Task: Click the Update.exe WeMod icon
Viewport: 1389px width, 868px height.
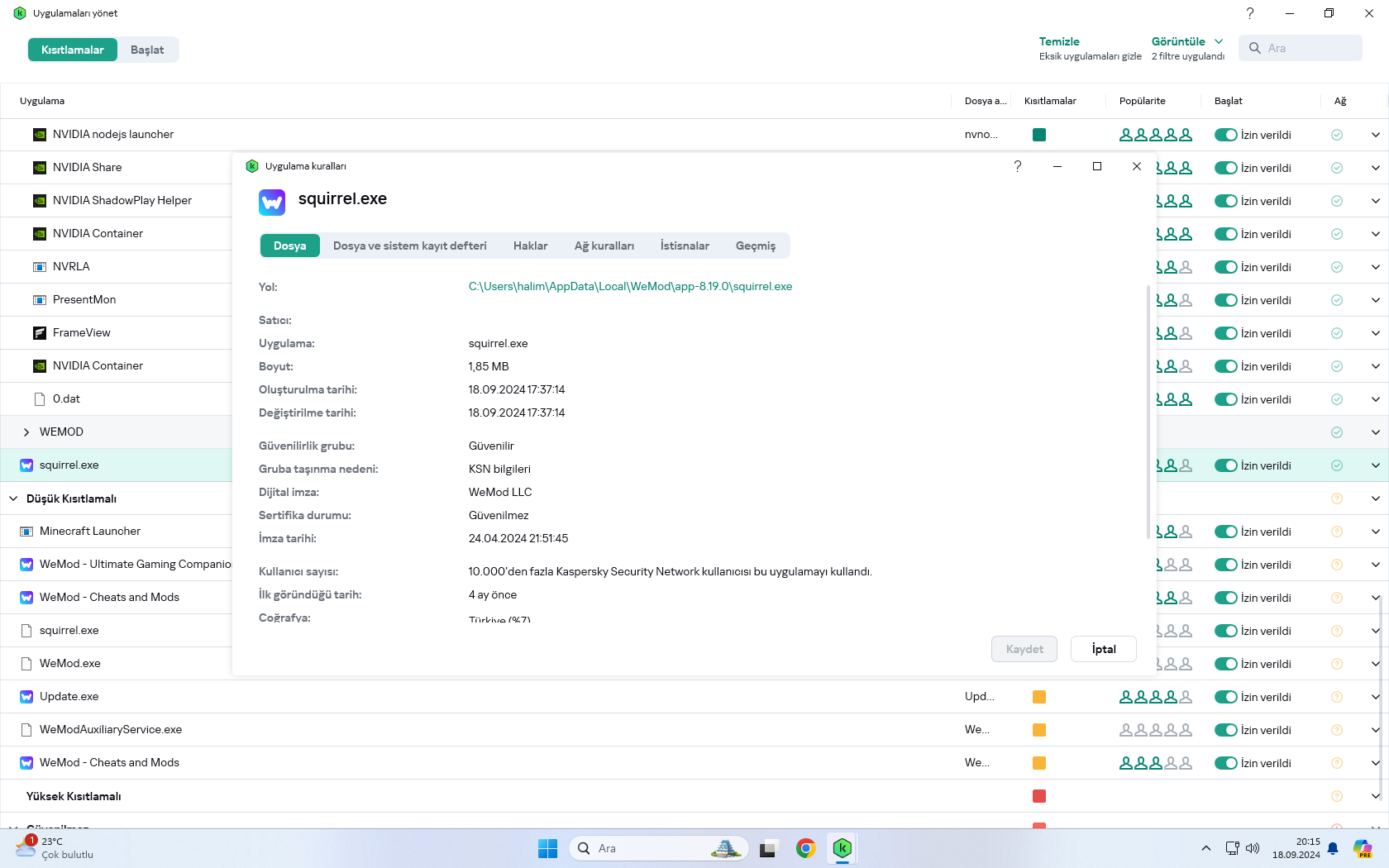Action: point(26,697)
